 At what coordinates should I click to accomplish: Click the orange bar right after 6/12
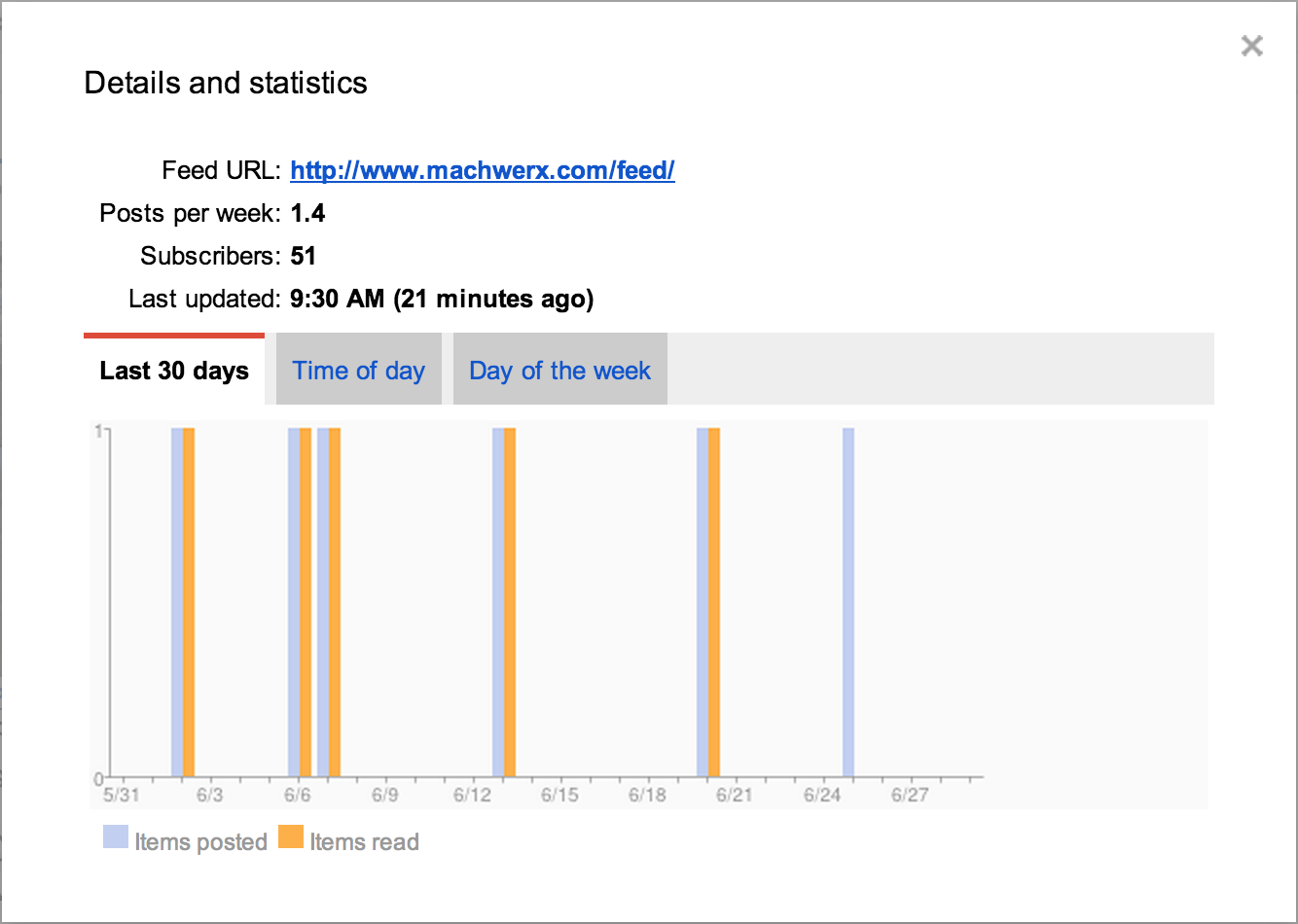click(x=510, y=602)
